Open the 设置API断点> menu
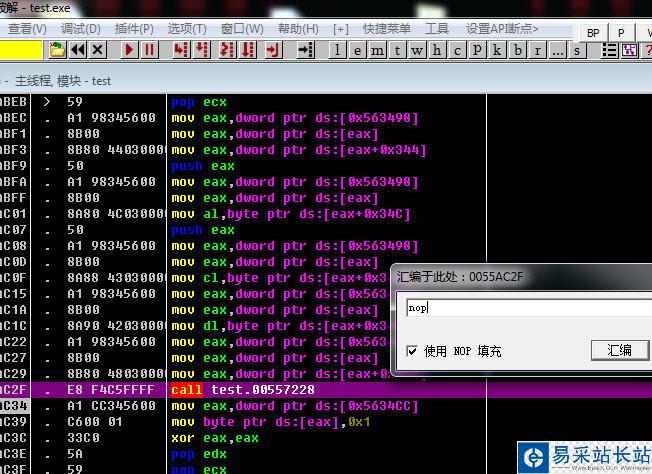The width and height of the screenshot is (652, 474). coord(502,29)
